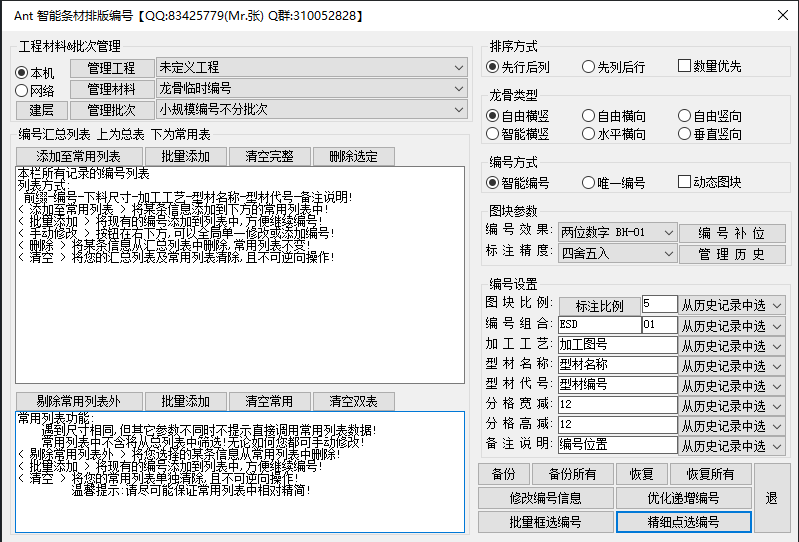Select 智能横竖 keel type
799x542 pixels.
493,134
